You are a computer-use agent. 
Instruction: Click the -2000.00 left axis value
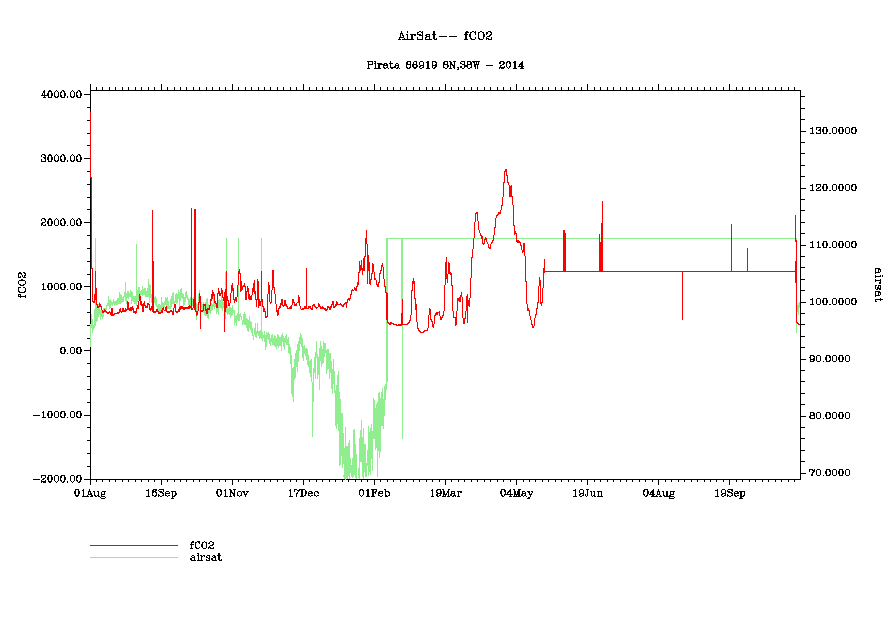[x=56, y=479]
